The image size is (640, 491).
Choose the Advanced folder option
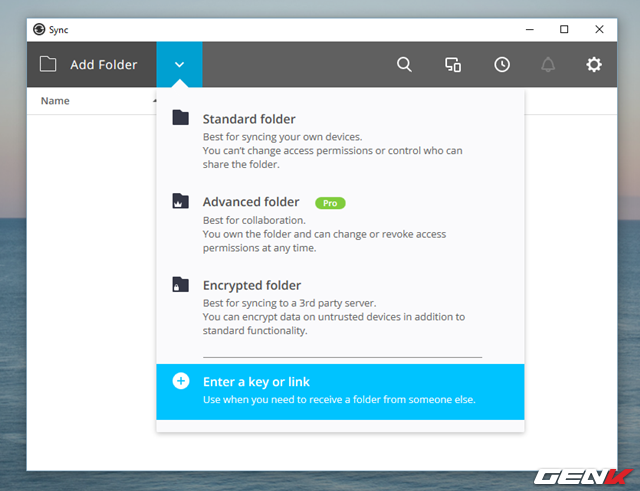click(250, 202)
